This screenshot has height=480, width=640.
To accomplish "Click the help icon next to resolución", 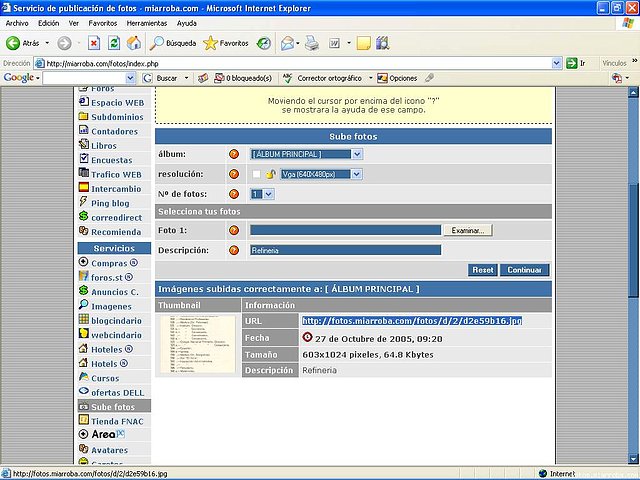I will [x=234, y=174].
